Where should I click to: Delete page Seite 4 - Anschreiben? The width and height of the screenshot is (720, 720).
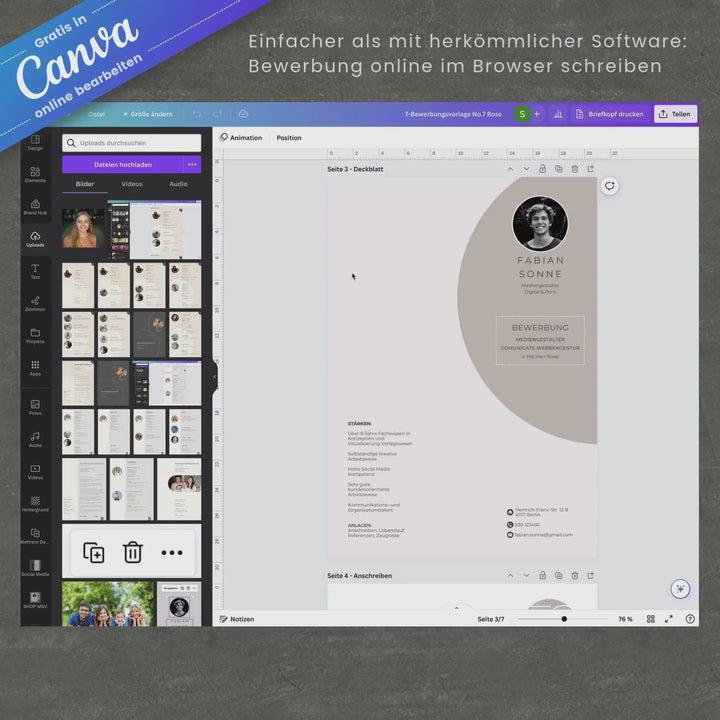point(574,575)
